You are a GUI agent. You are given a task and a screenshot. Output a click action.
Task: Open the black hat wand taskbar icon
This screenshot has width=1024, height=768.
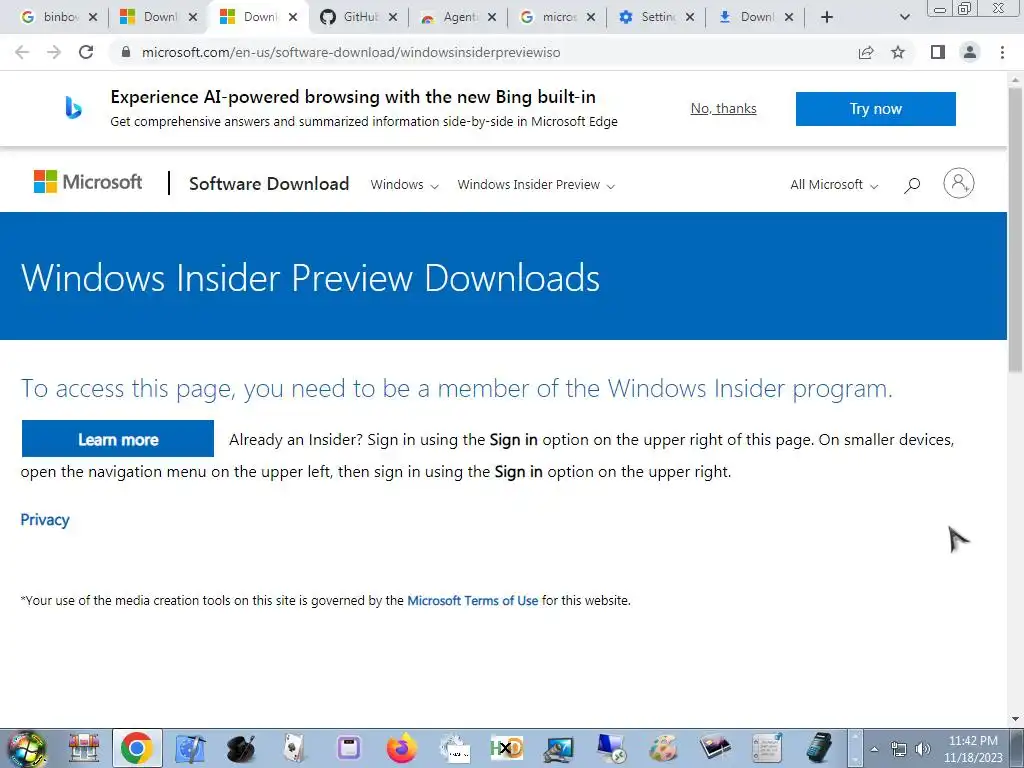click(242, 748)
